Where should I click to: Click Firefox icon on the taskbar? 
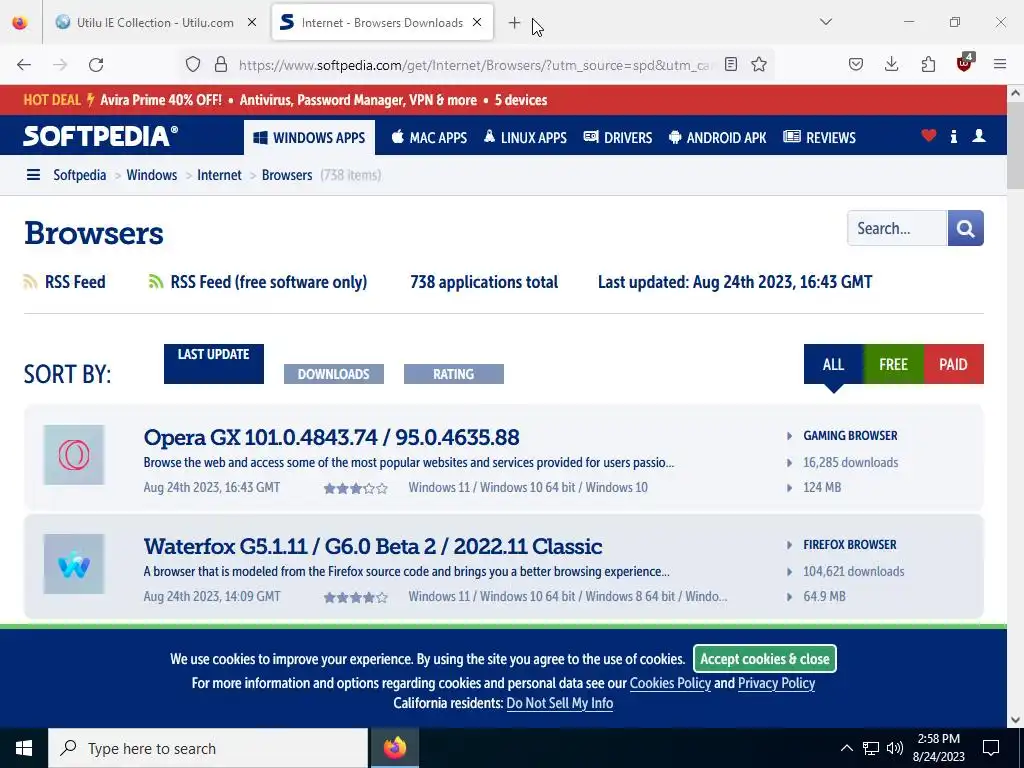click(x=394, y=748)
